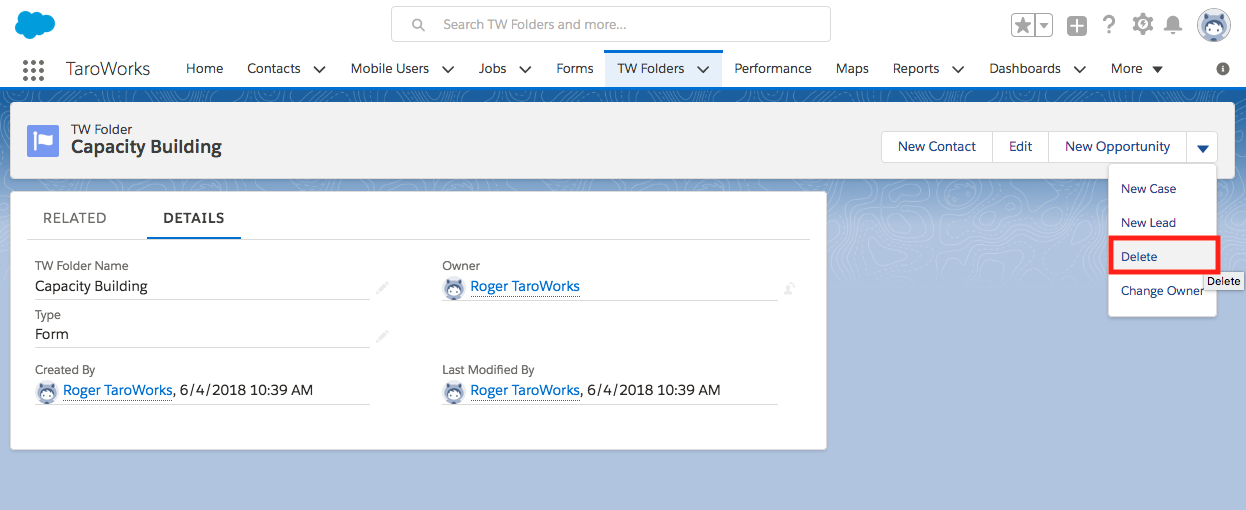
Task: Choose Delete from the menu
Action: [x=1162, y=256]
